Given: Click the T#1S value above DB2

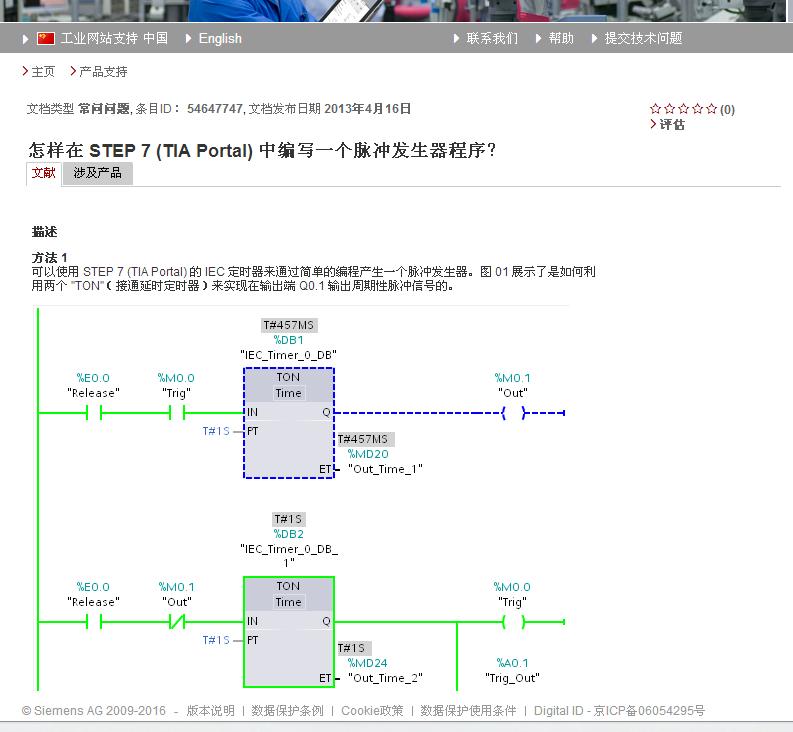Looking at the screenshot, I should 289,520.
